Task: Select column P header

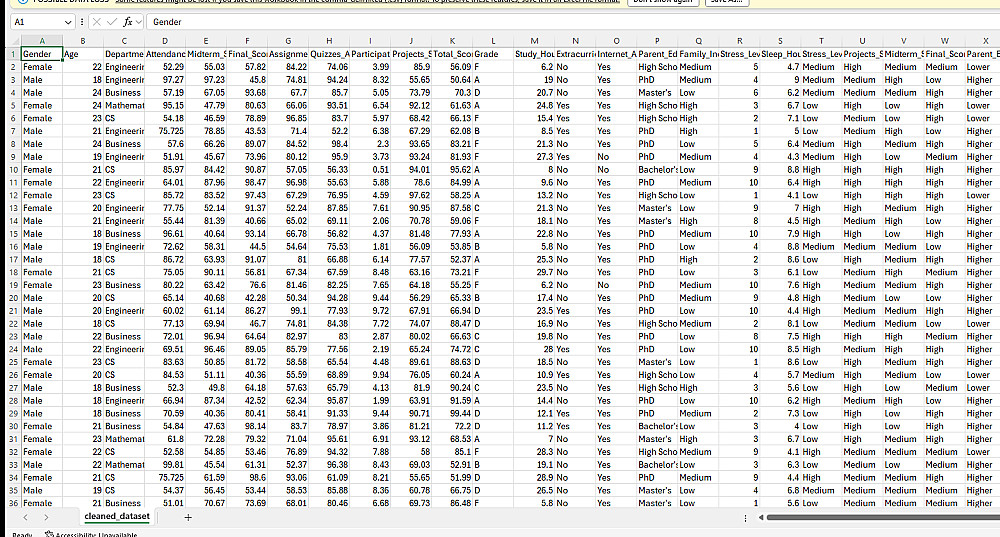Action: (657, 41)
